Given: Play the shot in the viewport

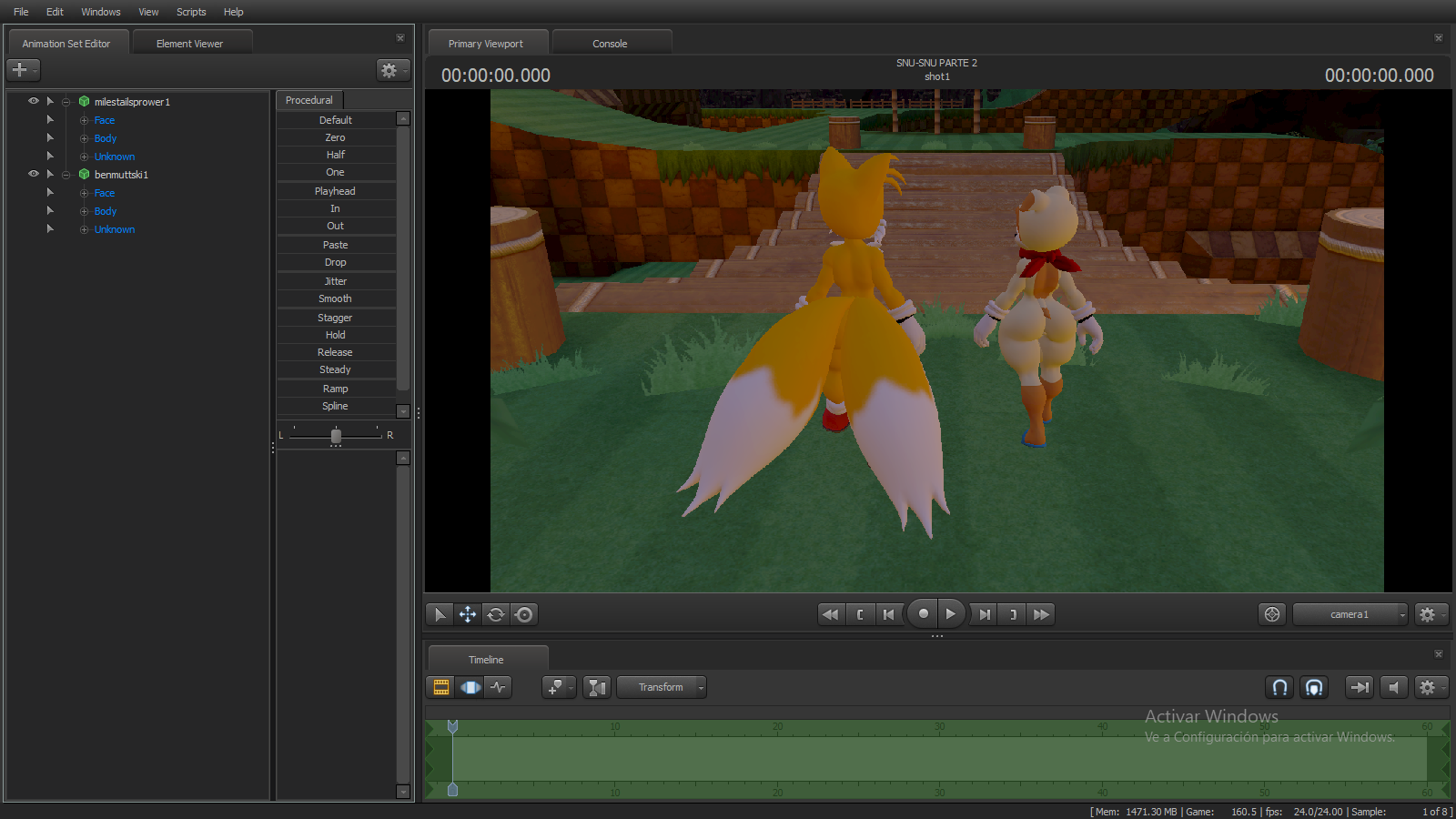Looking at the screenshot, I should [950, 614].
